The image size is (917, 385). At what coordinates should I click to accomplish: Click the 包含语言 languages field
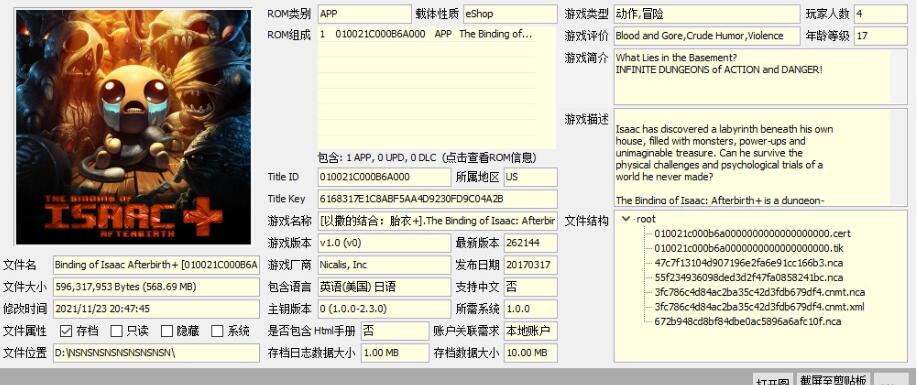(x=384, y=287)
